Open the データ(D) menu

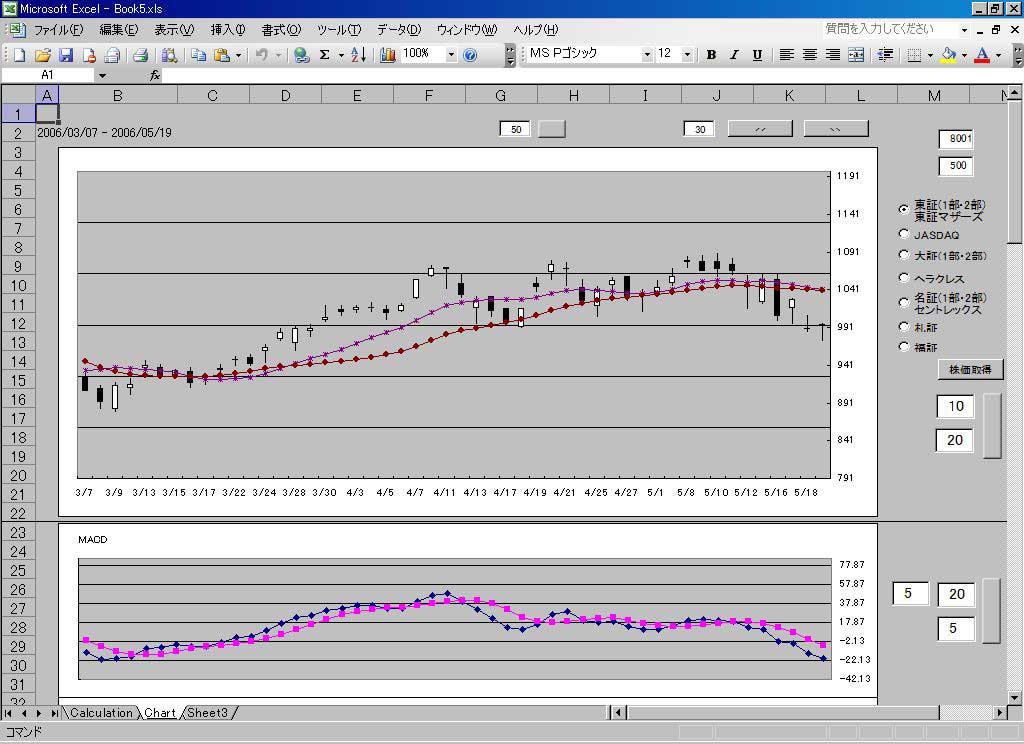pos(398,30)
